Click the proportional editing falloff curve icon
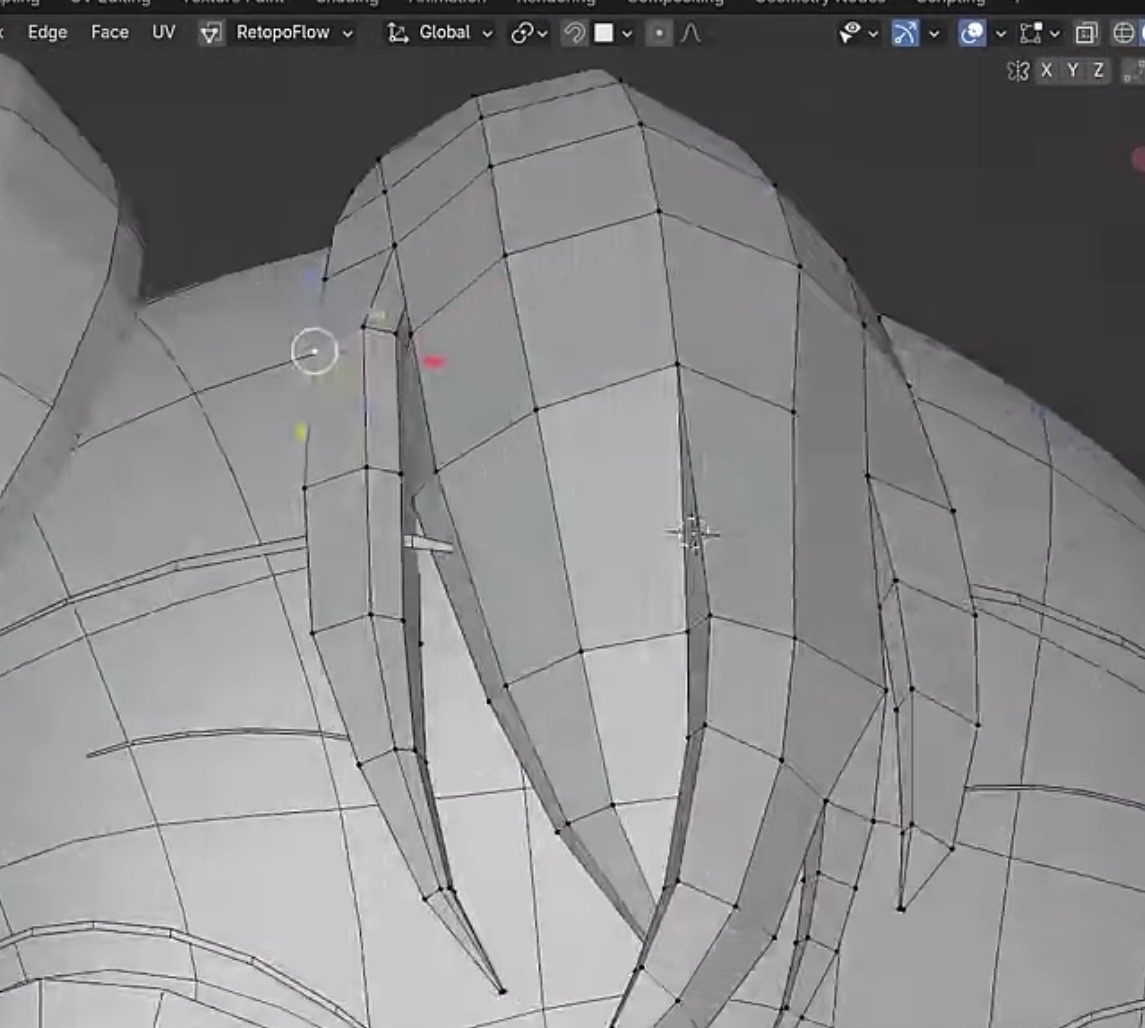Viewport: 1145px width, 1028px height. coord(690,33)
